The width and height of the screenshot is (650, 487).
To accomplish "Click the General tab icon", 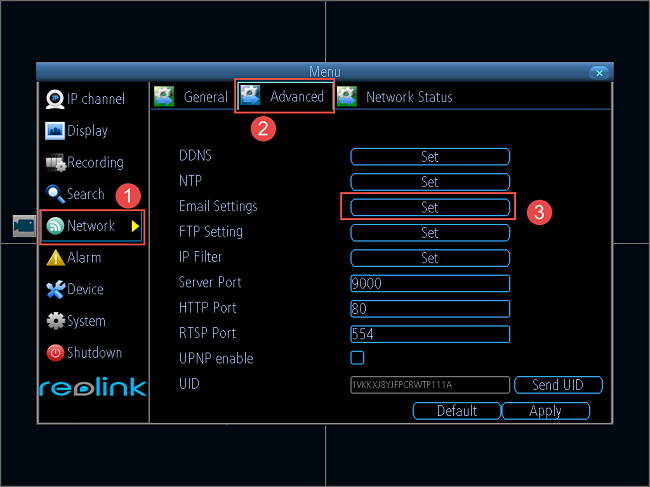I will 164,97.
